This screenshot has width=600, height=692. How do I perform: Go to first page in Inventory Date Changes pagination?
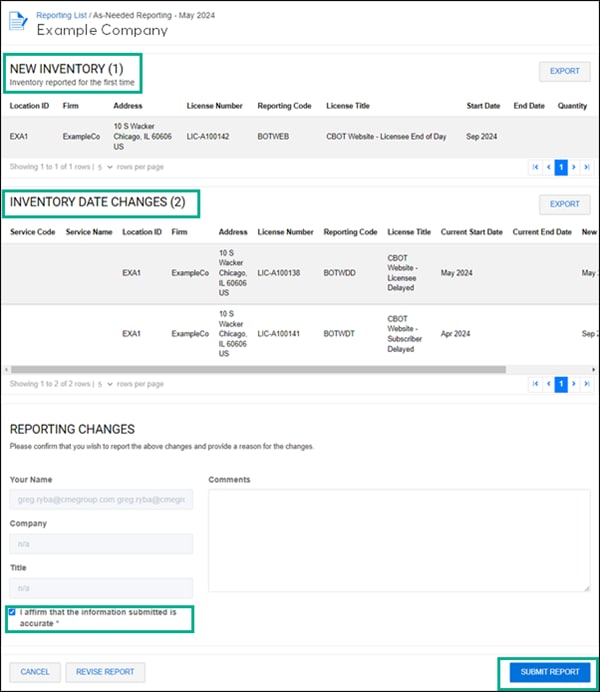coord(535,384)
